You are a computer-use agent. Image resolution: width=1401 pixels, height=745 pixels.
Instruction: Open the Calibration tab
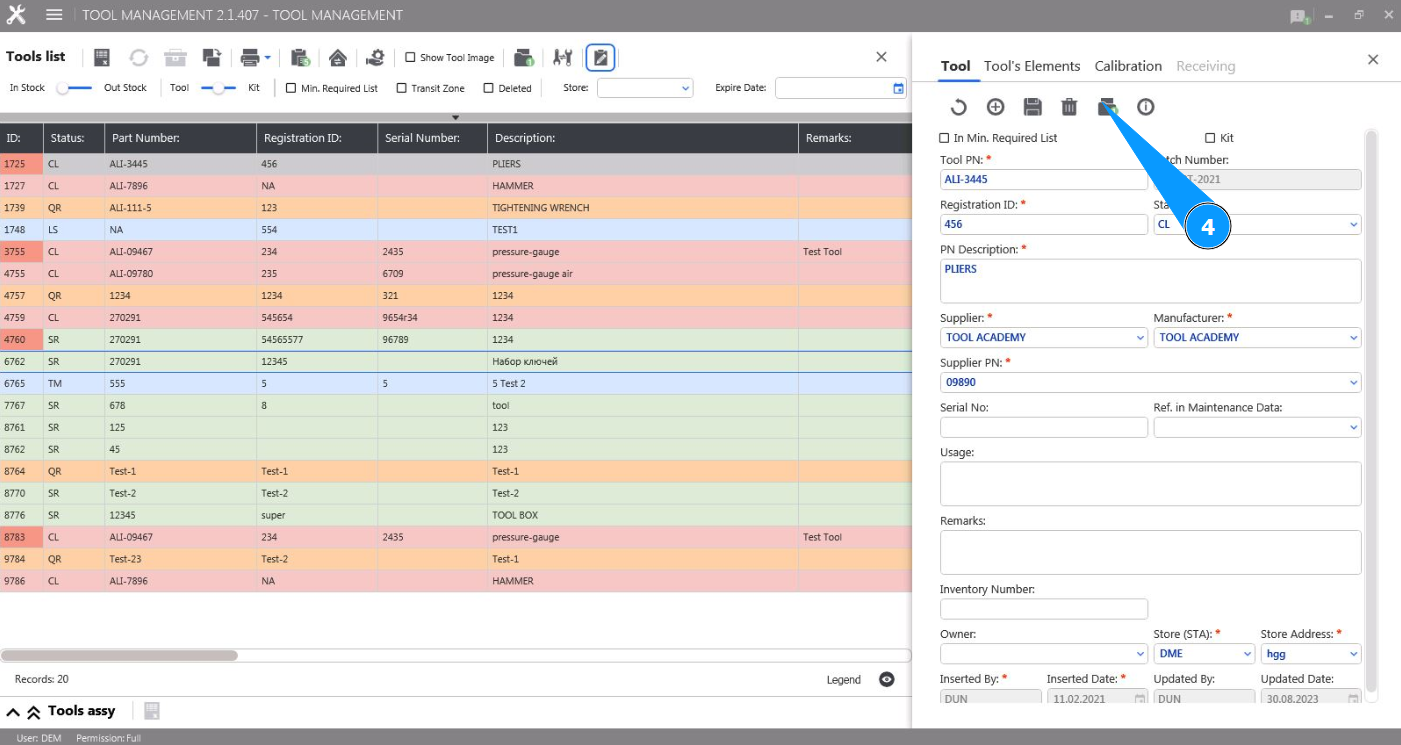[x=1128, y=66]
